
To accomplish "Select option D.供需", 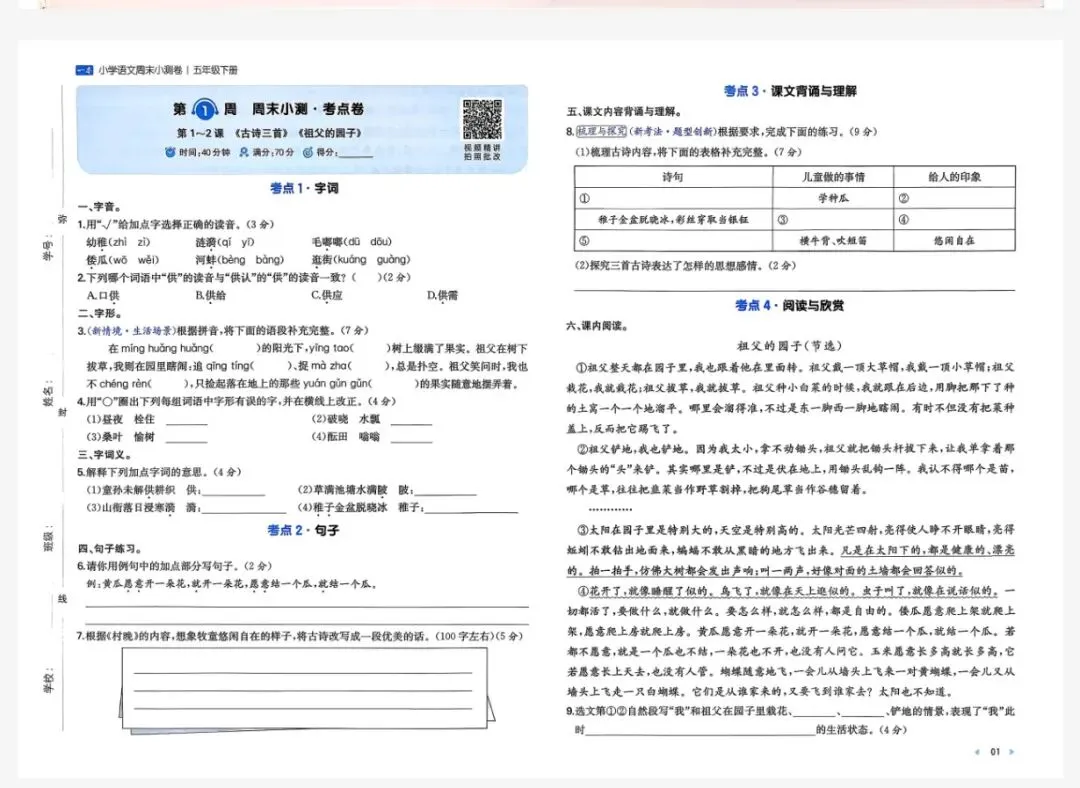I will coord(442,296).
